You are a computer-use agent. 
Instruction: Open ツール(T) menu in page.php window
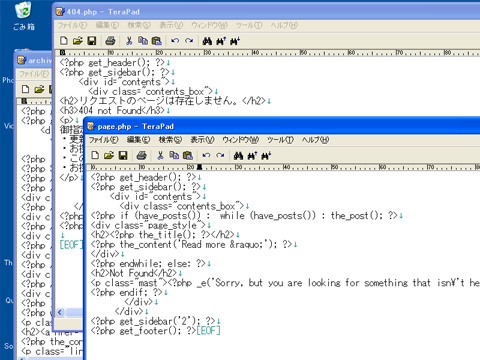280,140
